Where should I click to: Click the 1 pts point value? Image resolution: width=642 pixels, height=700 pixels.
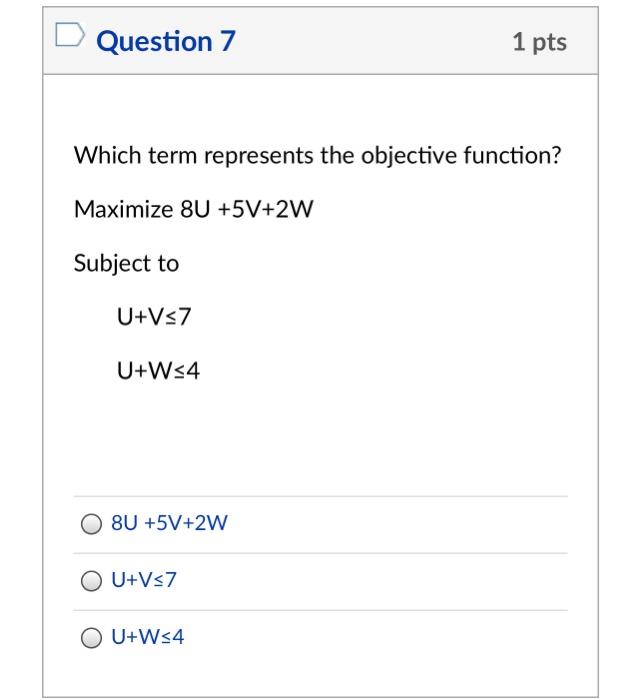(539, 42)
